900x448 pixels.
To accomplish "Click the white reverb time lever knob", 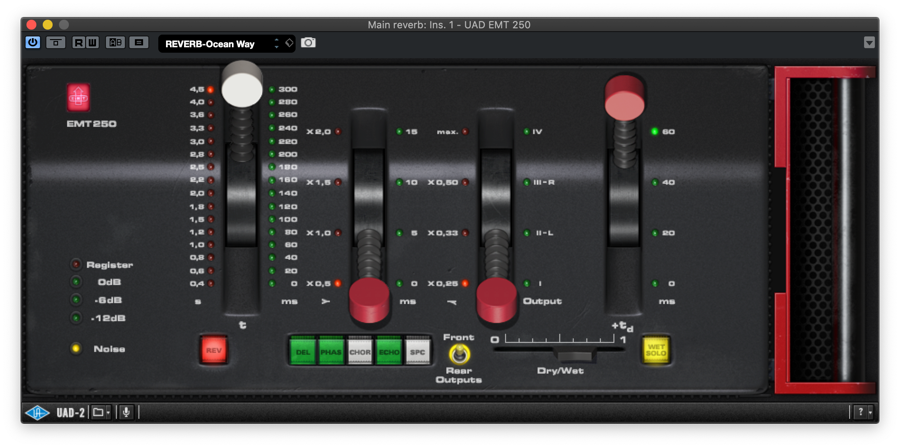I will pos(242,84).
